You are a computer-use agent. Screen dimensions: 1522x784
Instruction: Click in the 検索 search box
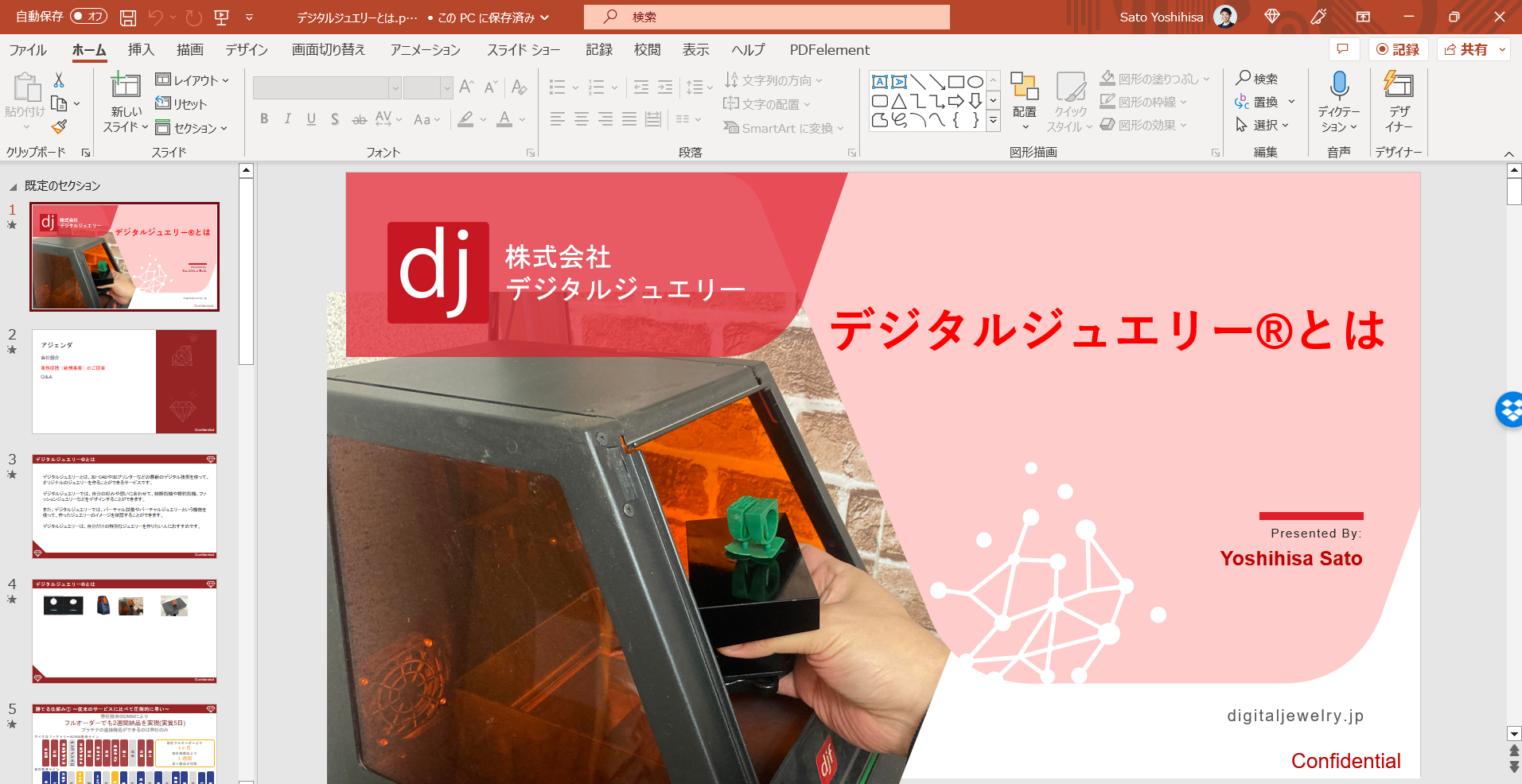tap(767, 17)
